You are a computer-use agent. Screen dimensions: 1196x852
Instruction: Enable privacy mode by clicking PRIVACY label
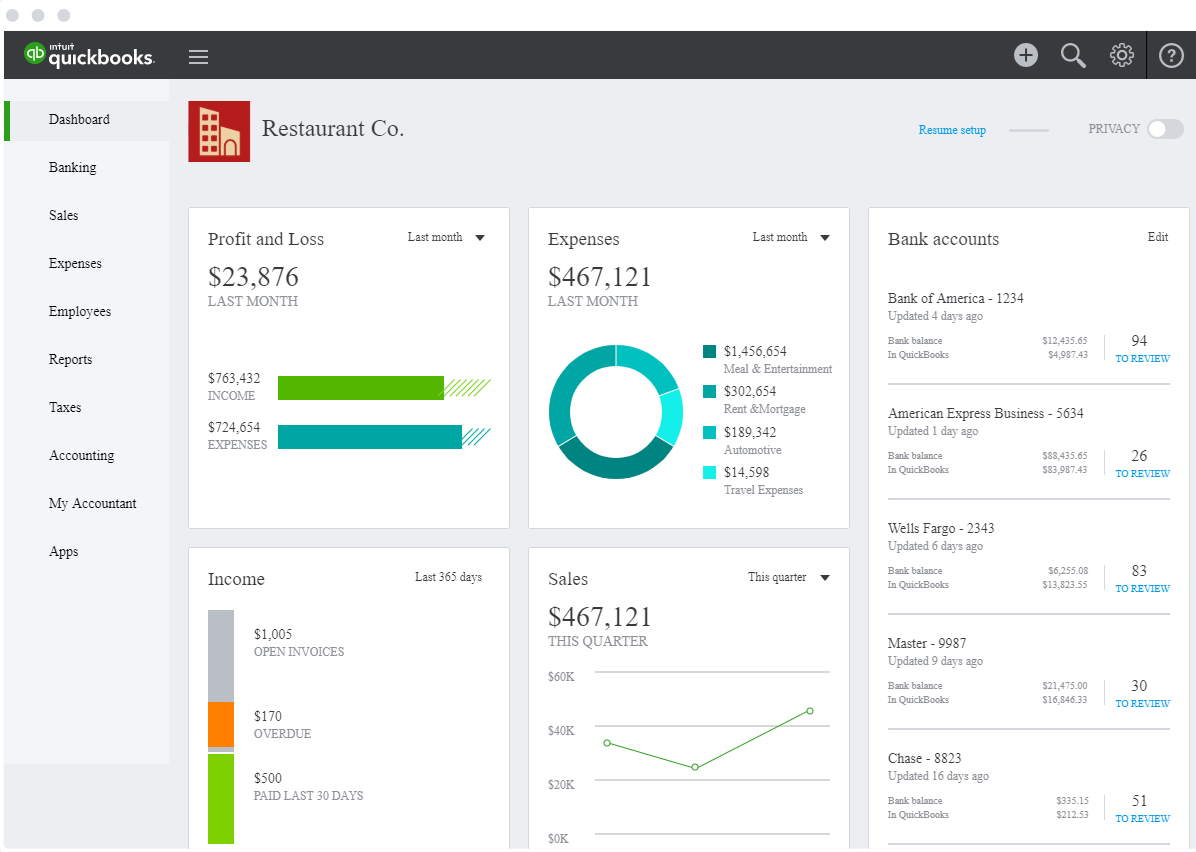click(1113, 129)
